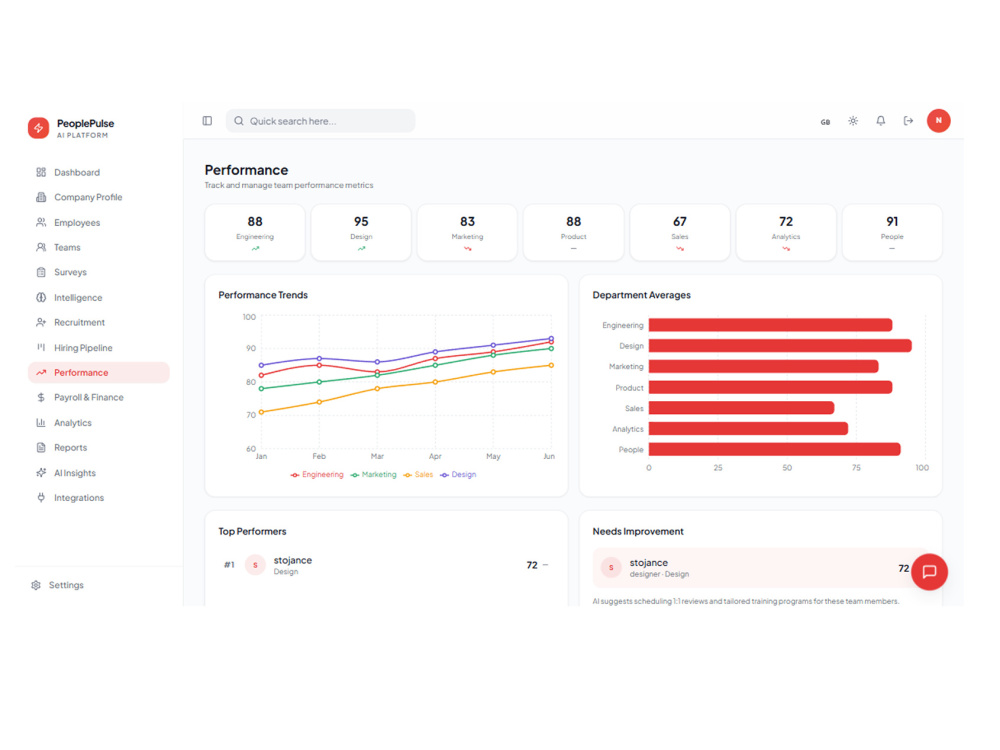
Task: Click the Analytics 72 score card
Action: [x=786, y=233]
